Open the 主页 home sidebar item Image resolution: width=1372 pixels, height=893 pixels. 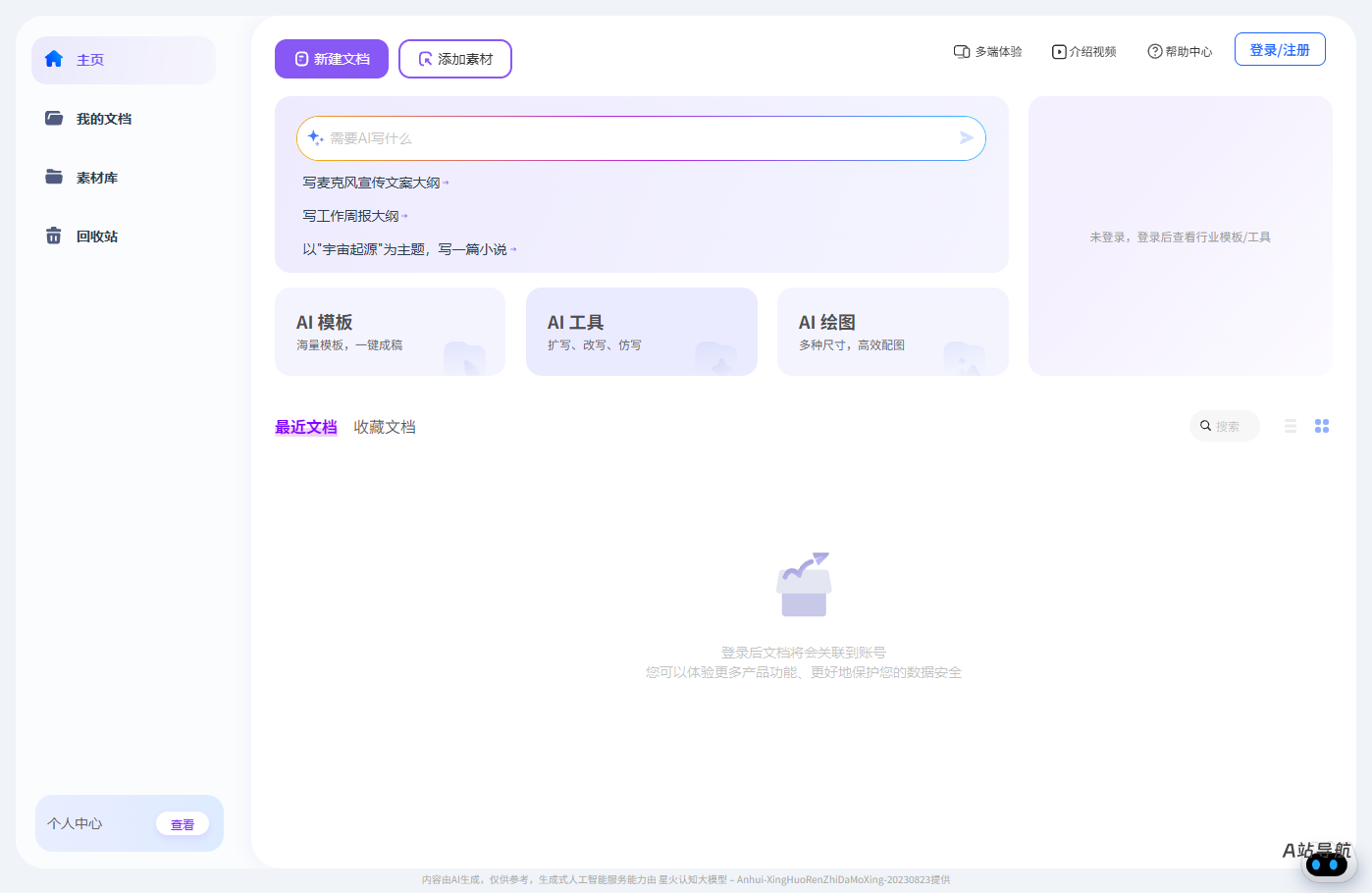point(124,60)
